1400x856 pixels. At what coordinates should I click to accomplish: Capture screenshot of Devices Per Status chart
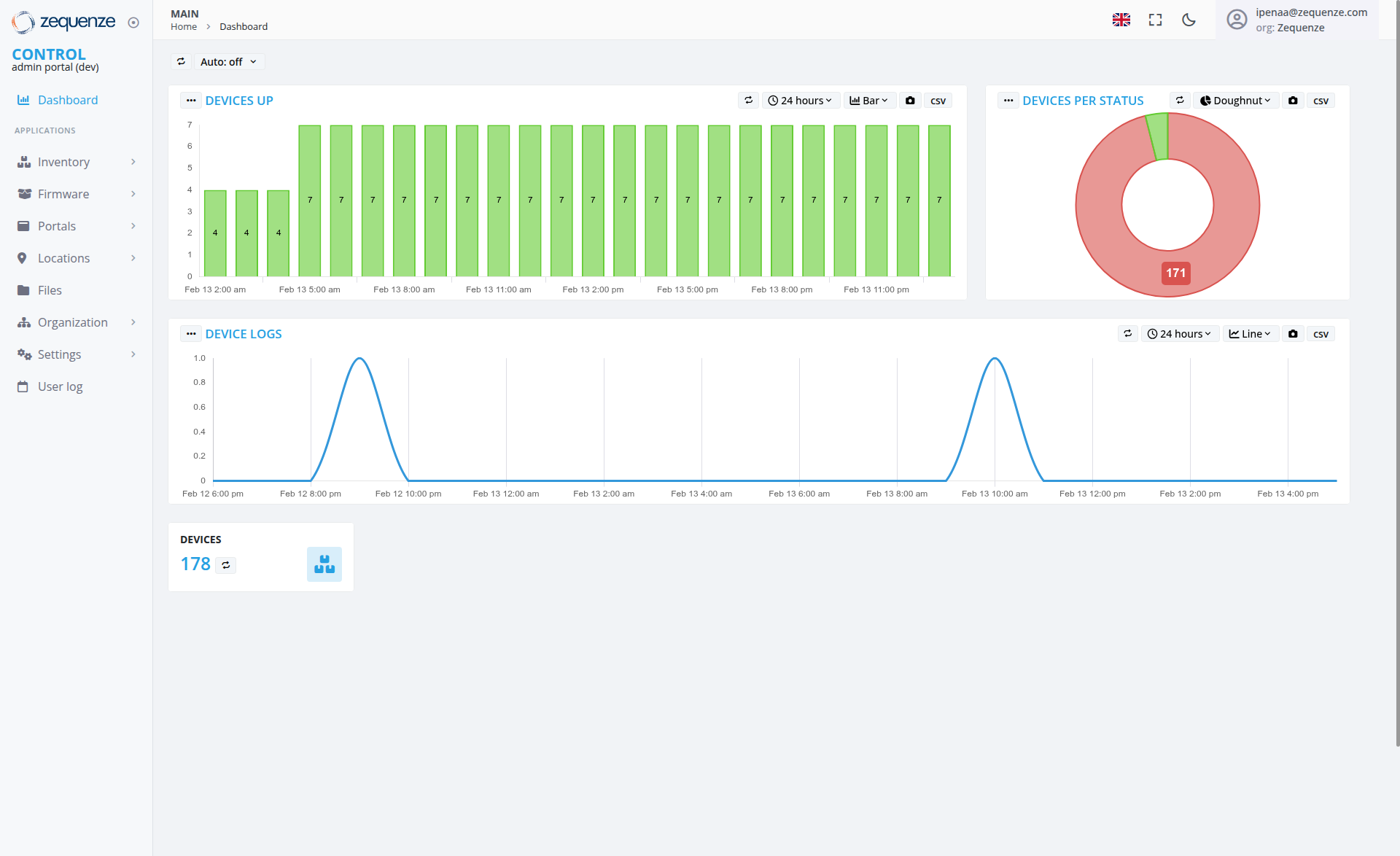coord(1293,100)
